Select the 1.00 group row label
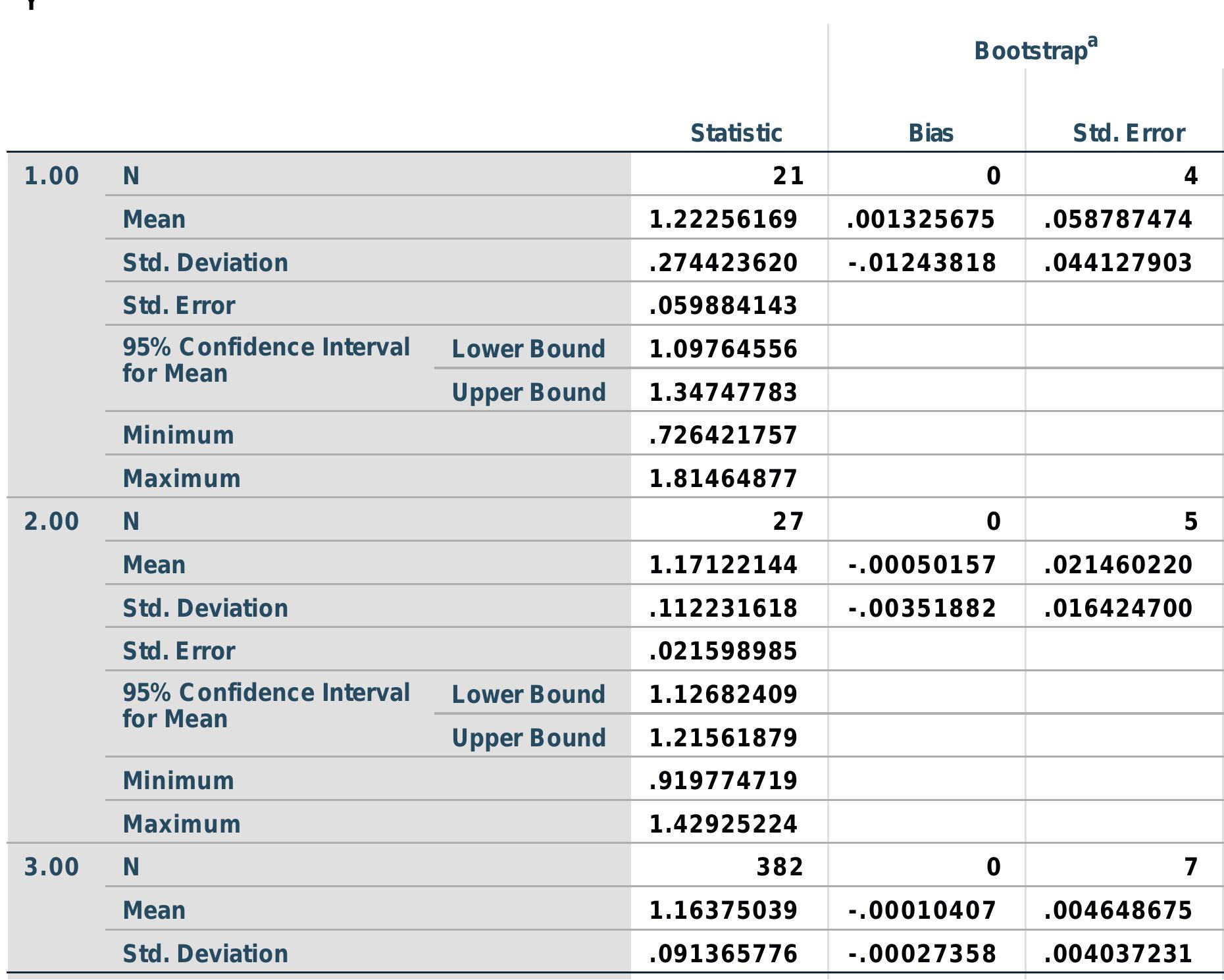Viewport: 1224px width, 980px height. pyautogui.click(x=51, y=176)
